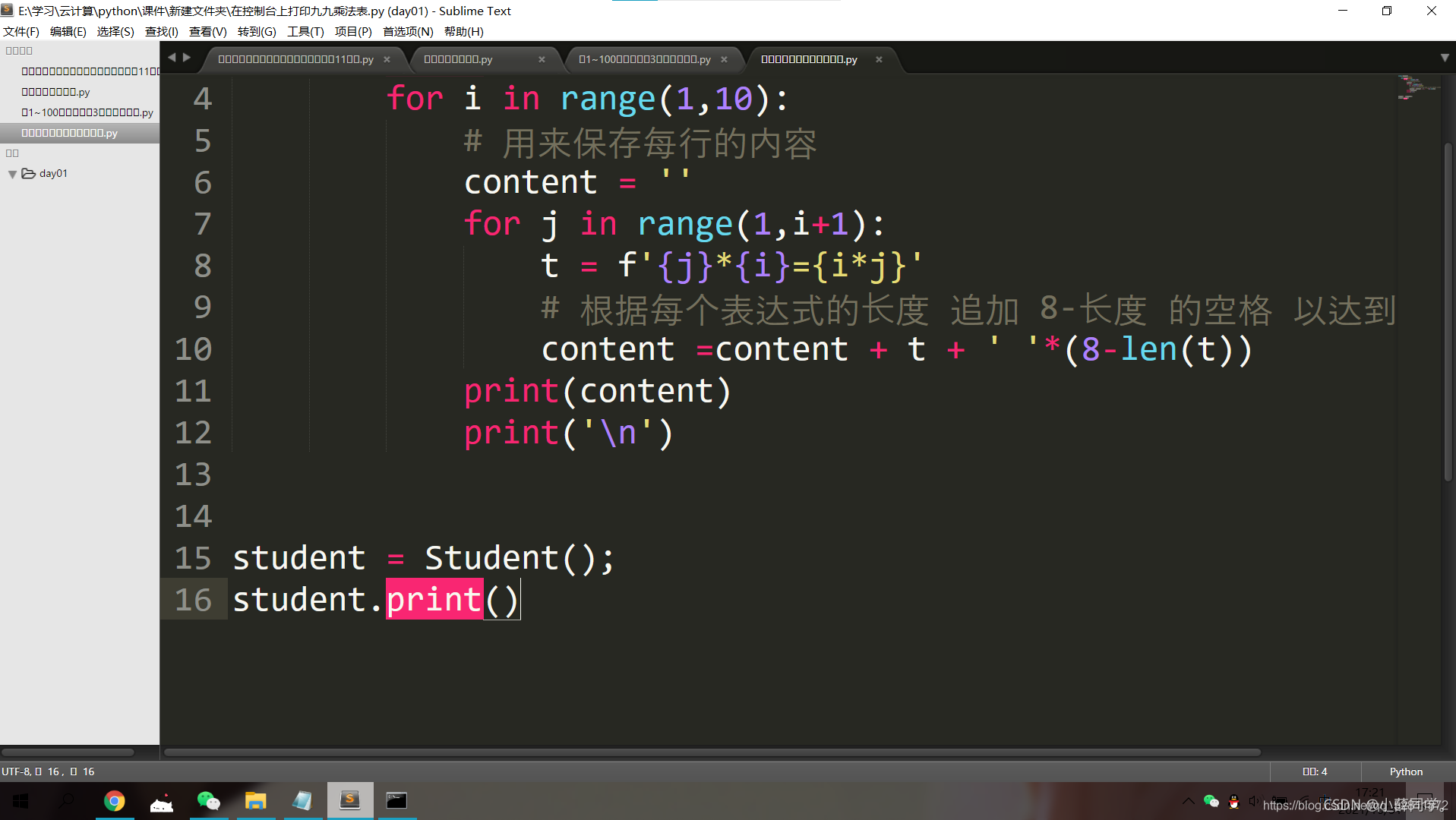The width and height of the screenshot is (1456, 820).
Task: Click the sidebar horizontal scrollbar
Action: click(x=68, y=752)
